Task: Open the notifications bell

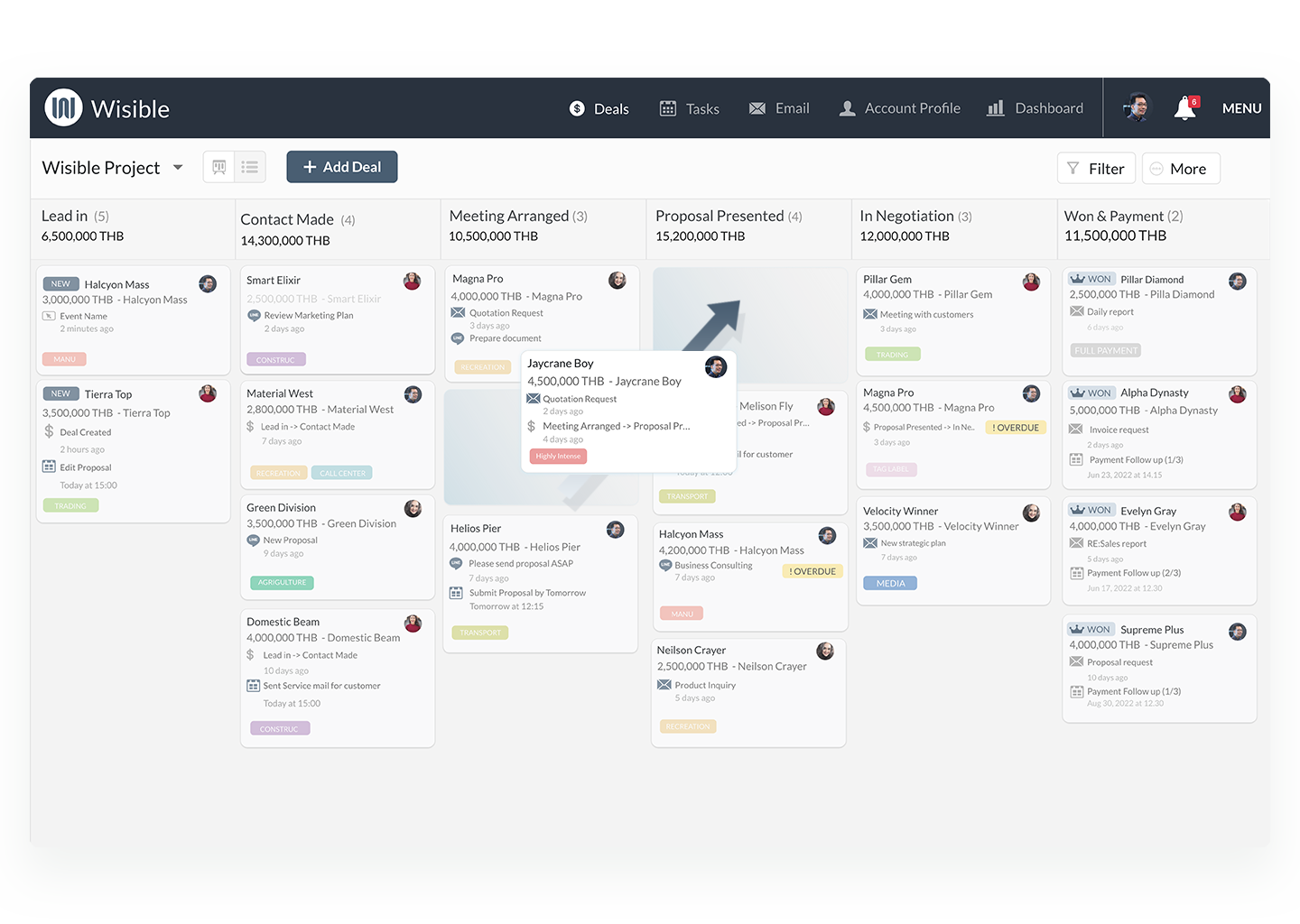Action: pyautogui.click(x=1185, y=108)
